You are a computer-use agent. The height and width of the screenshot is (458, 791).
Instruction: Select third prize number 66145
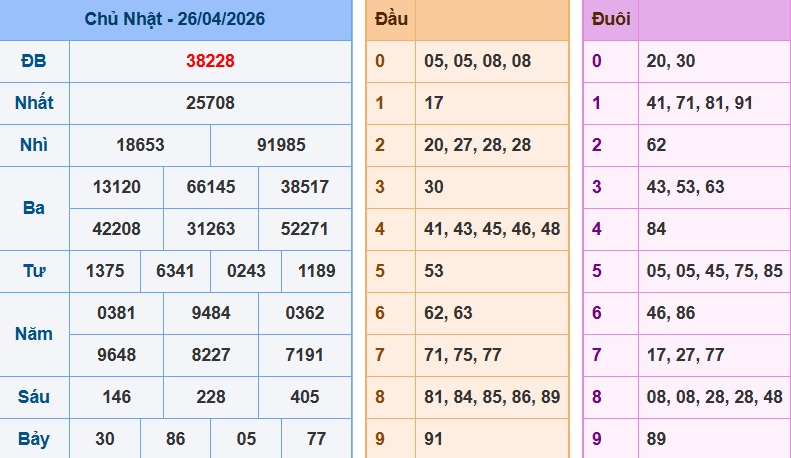point(210,187)
